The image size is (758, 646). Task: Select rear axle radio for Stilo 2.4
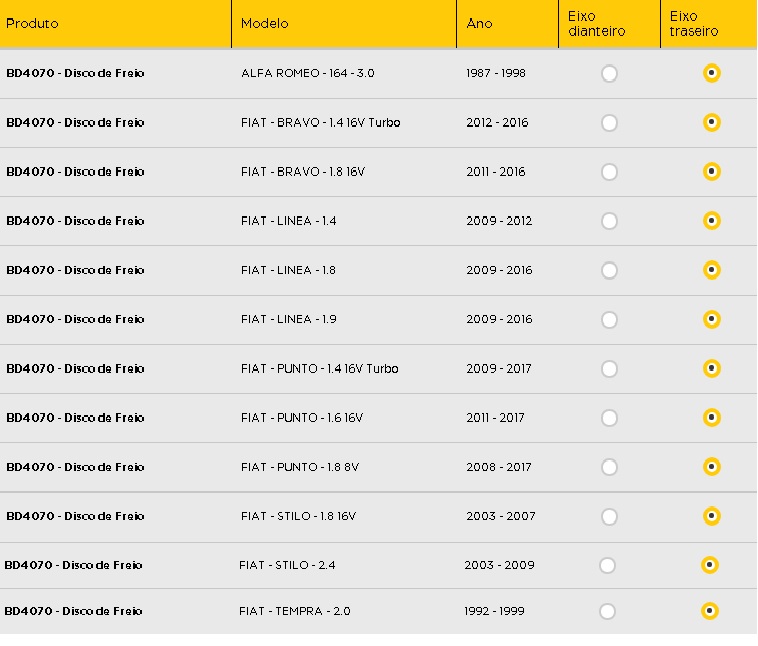(710, 565)
